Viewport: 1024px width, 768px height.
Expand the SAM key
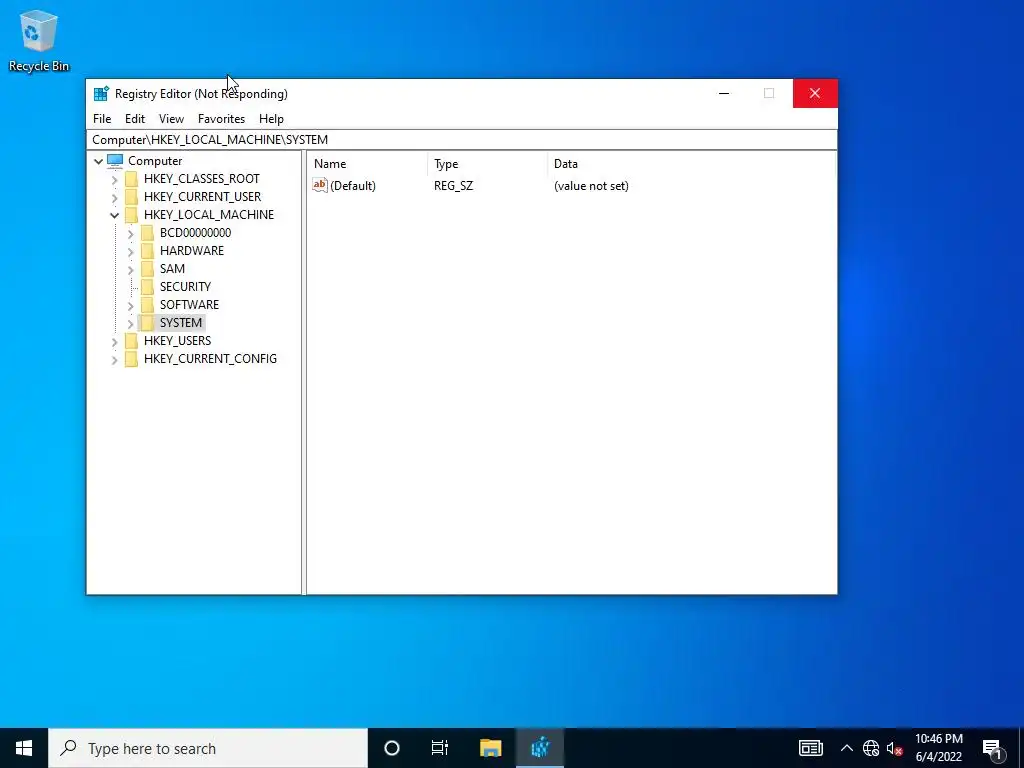pyautogui.click(x=131, y=269)
